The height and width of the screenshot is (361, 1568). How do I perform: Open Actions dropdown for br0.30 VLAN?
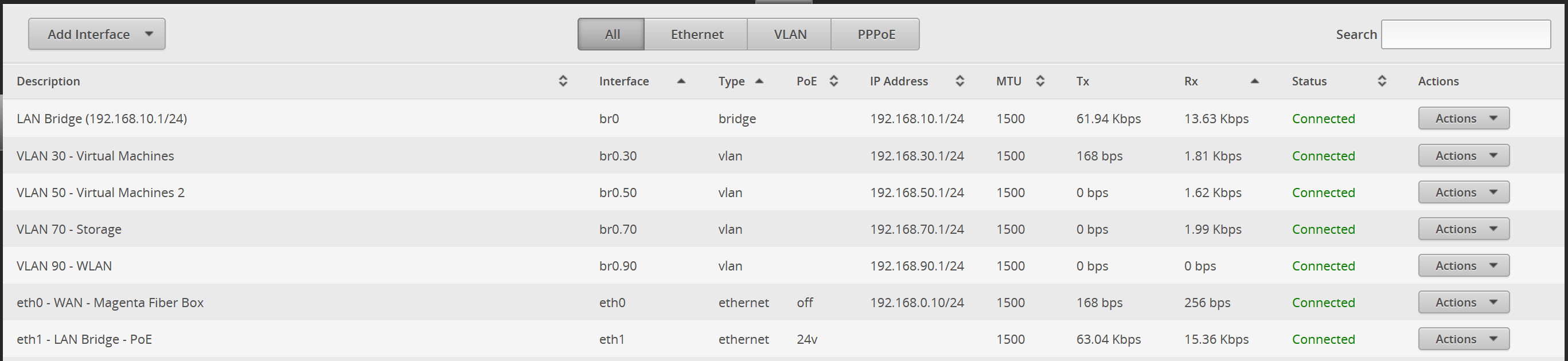click(1463, 155)
